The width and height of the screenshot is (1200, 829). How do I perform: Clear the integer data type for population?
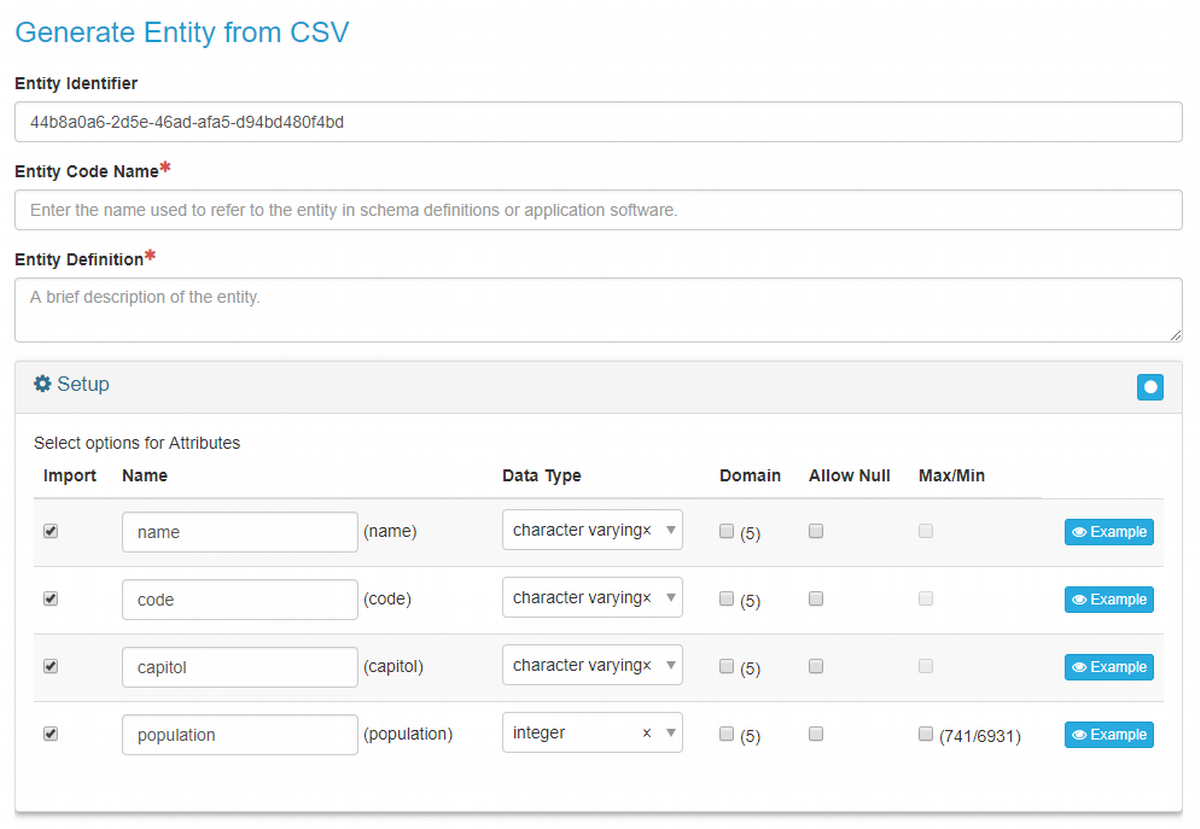click(647, 733)
